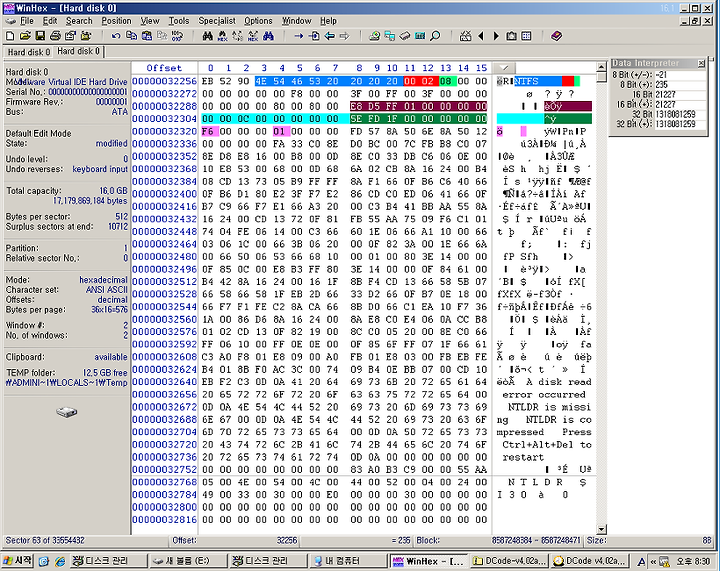Screen dimensions: 720x571
Task: Click the Go To Offset arrow icon
Action: pyautogui.click(x=298, y=36)
